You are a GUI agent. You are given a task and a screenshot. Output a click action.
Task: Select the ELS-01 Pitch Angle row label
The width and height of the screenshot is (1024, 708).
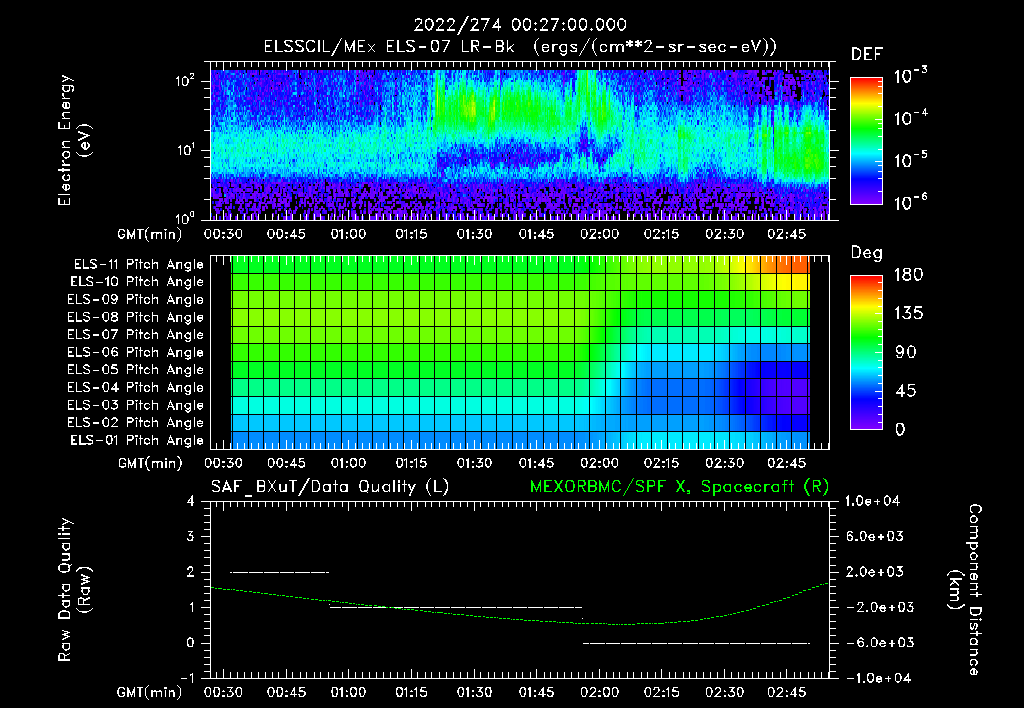[x=136, y=440]
